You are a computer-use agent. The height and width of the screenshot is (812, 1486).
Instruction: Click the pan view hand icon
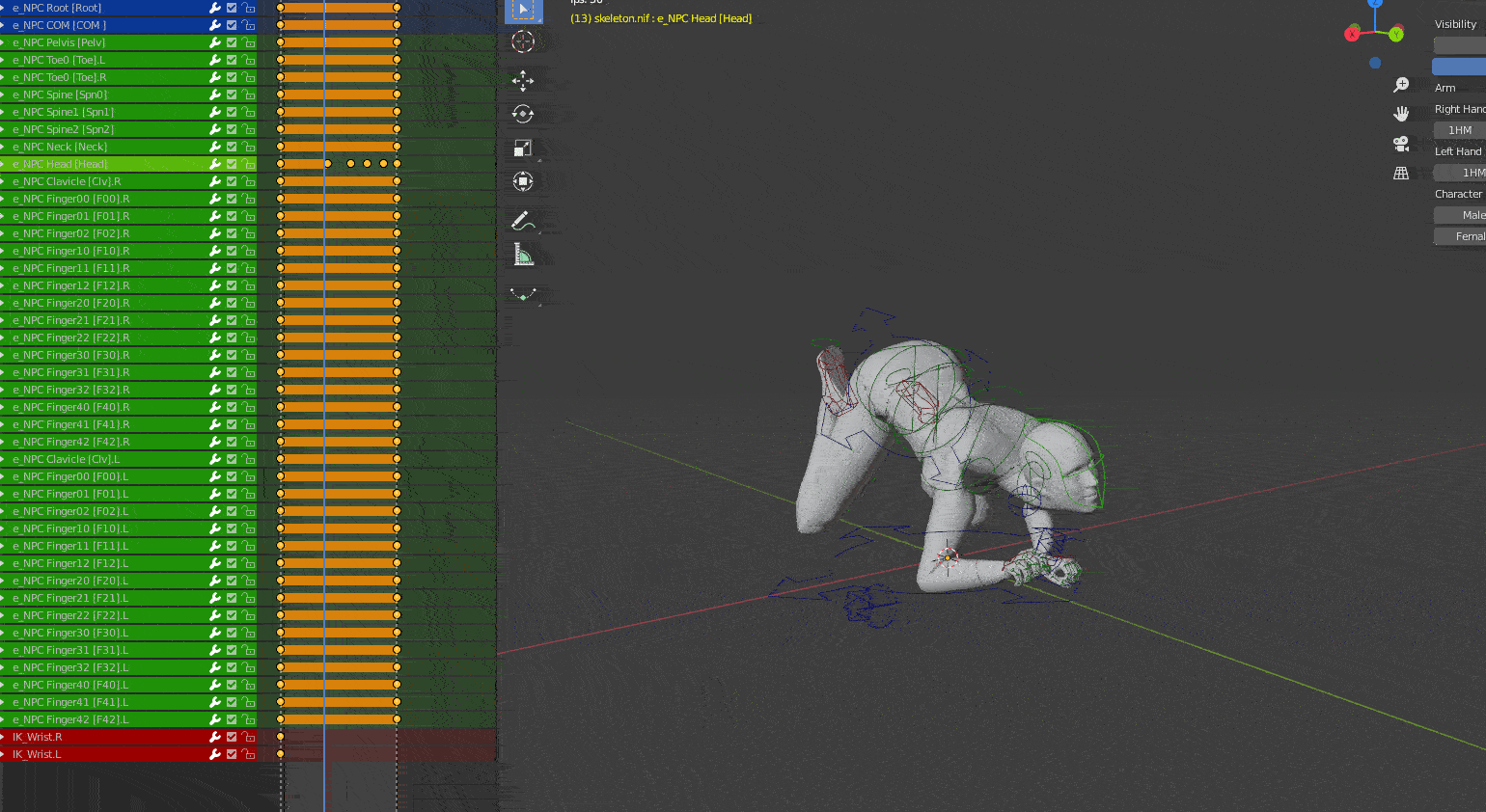click(1401, 114)
